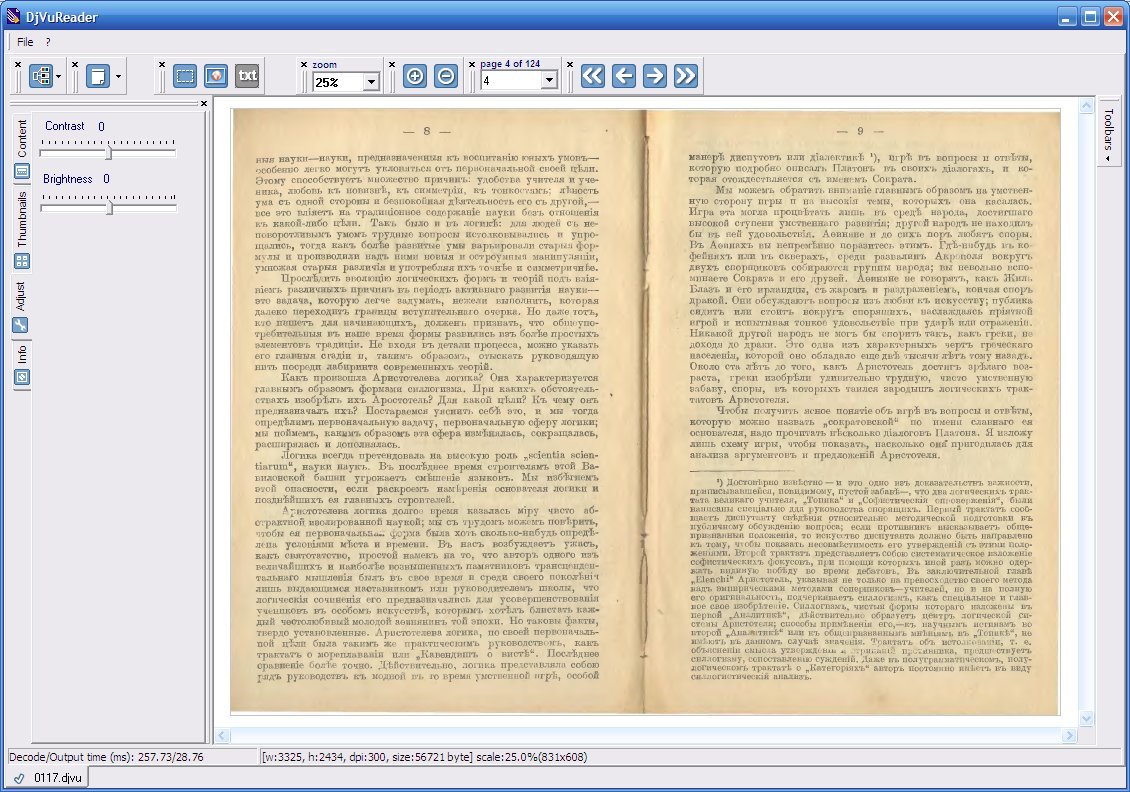The height and width of the screenshot is (792, 1130).
Task: Expand the page layout mode dropdown arrow
Action: point(59,76)
